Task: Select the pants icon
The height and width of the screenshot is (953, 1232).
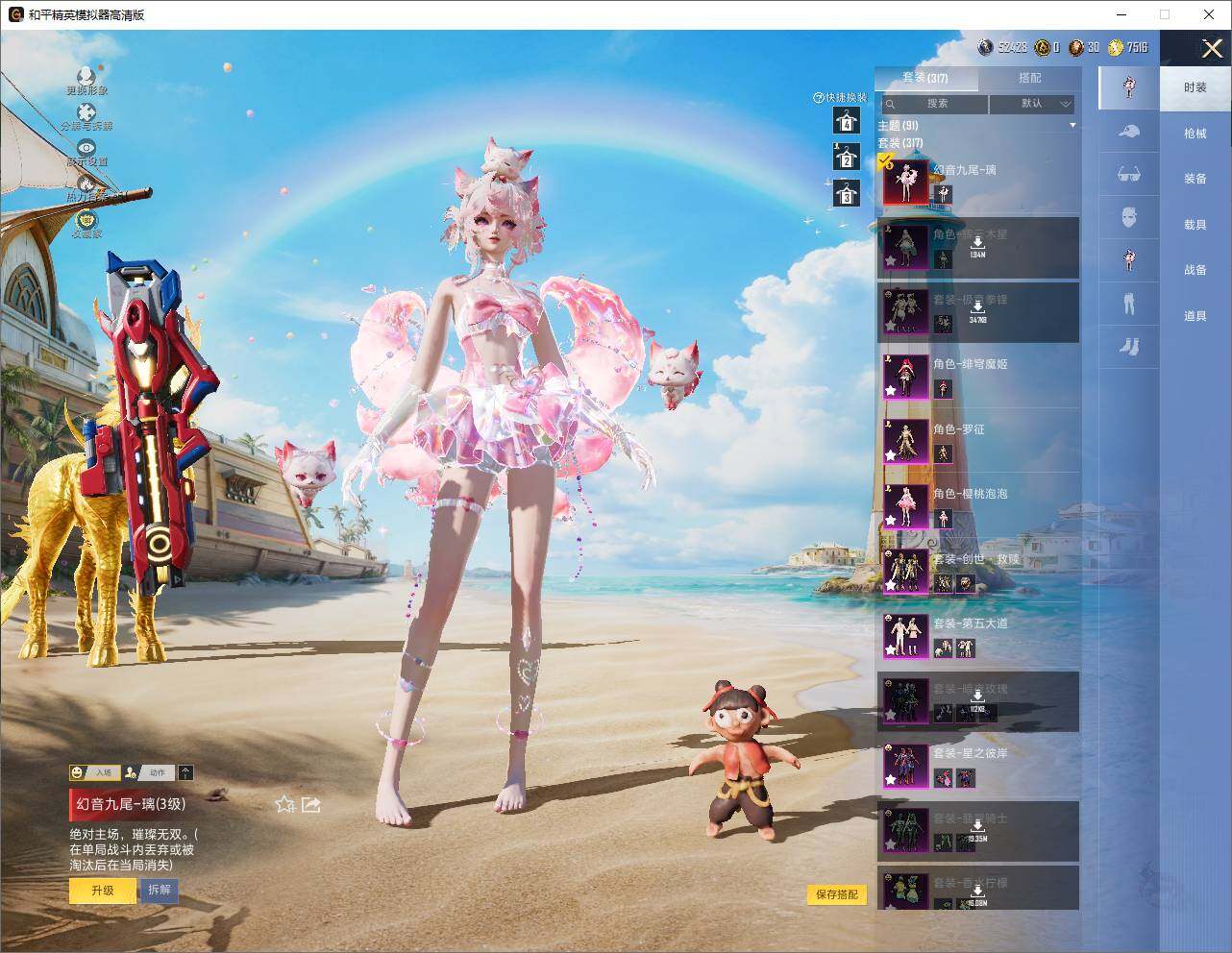Action: (1130, 303)
